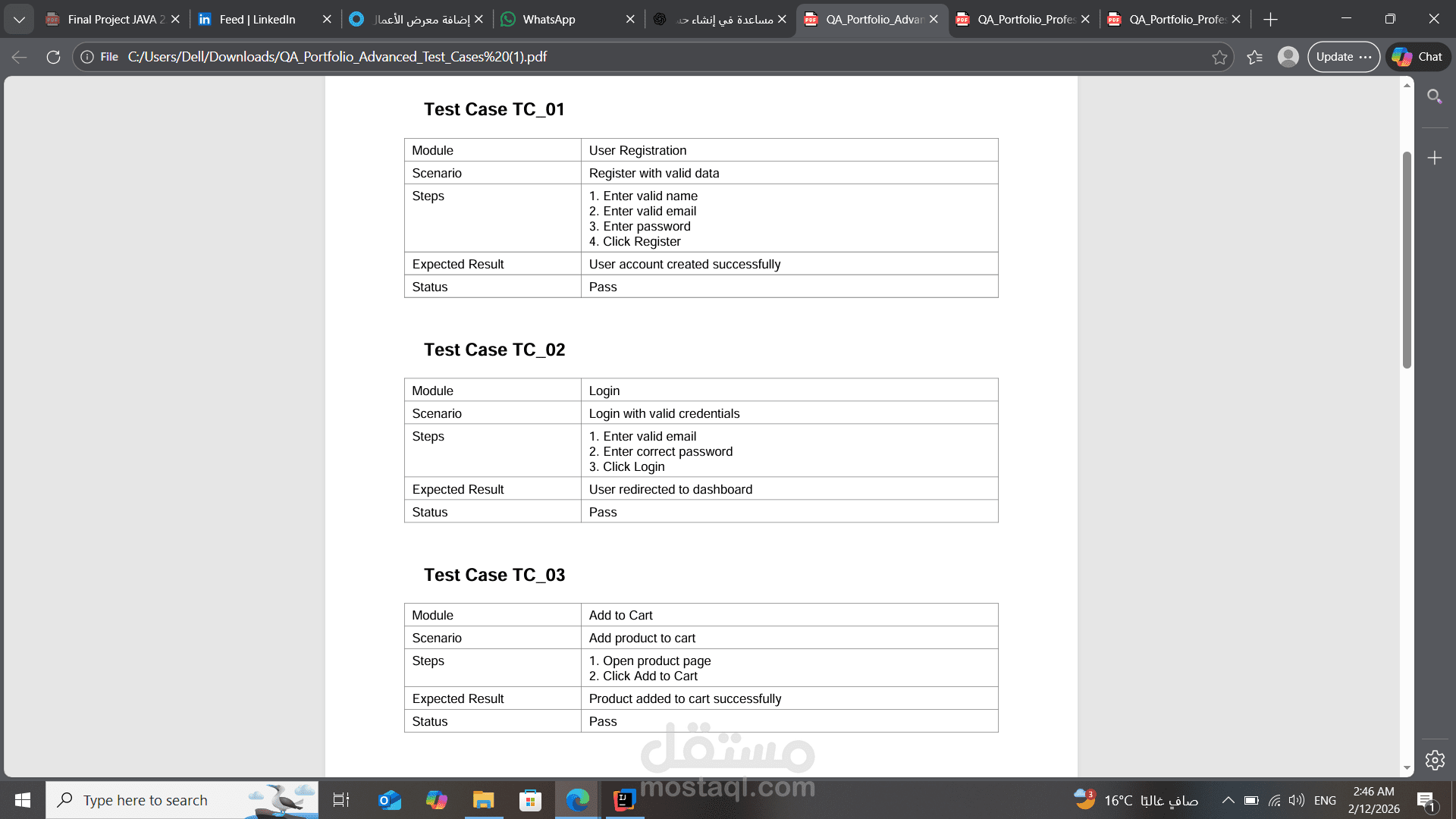Open Outlook from the taskbar
Viewport: 1456px width, 819px height.
coord(389,799)
